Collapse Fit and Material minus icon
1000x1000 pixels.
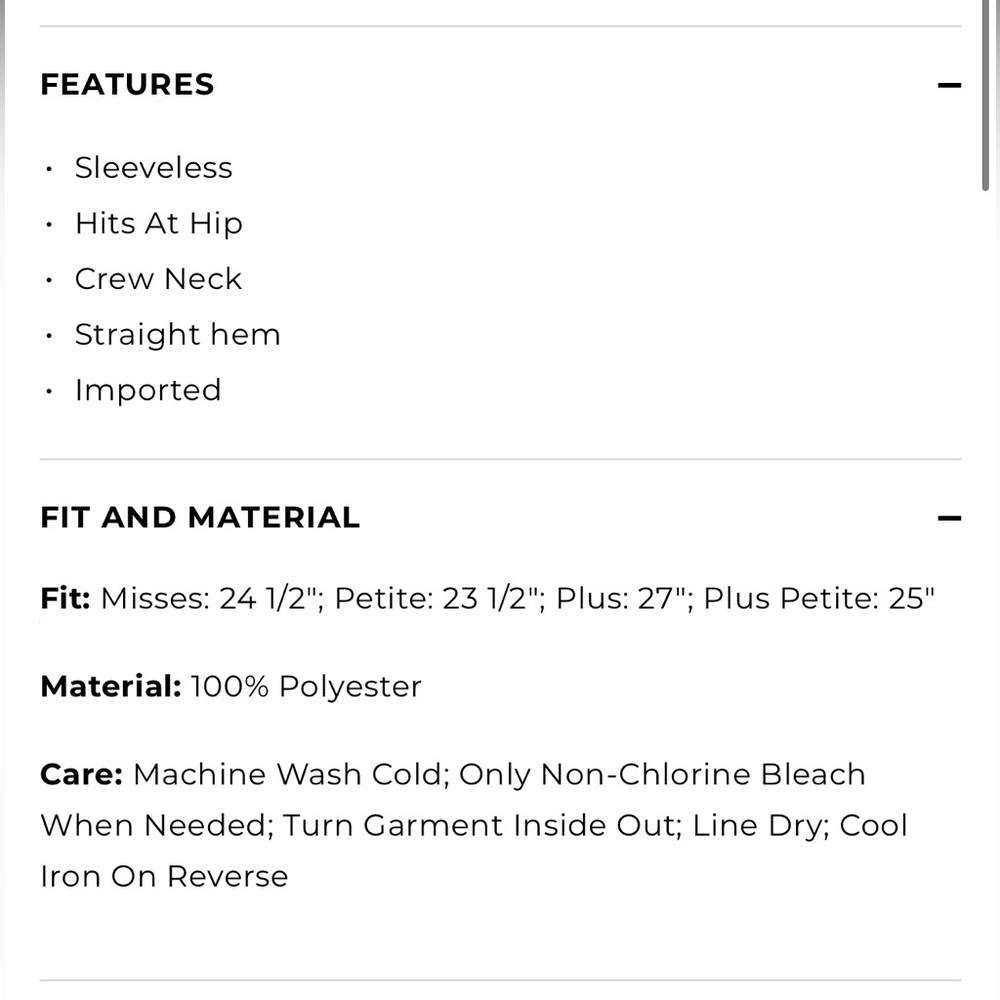pyautogui.click(x=949, y=518)
